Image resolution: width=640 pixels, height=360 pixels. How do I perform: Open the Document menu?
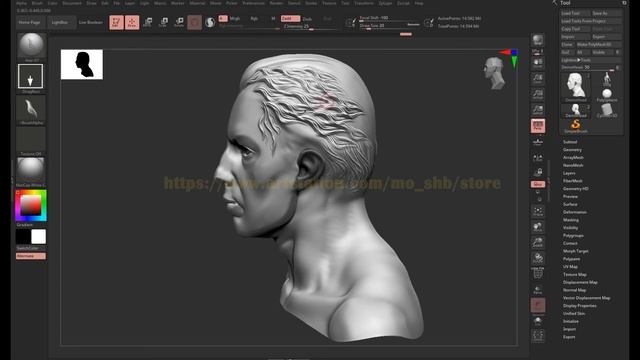click(72, 3)
